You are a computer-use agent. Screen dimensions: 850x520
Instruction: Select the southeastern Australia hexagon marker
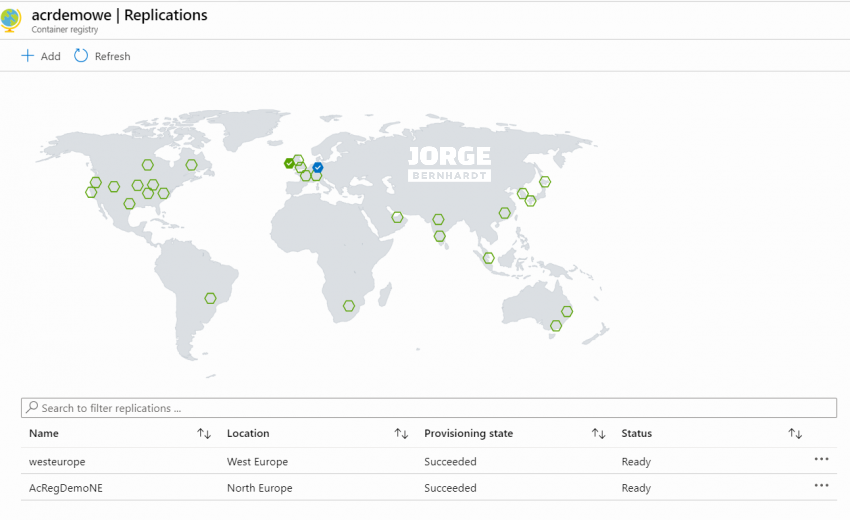pyautogui.click(x=556, y=326)
